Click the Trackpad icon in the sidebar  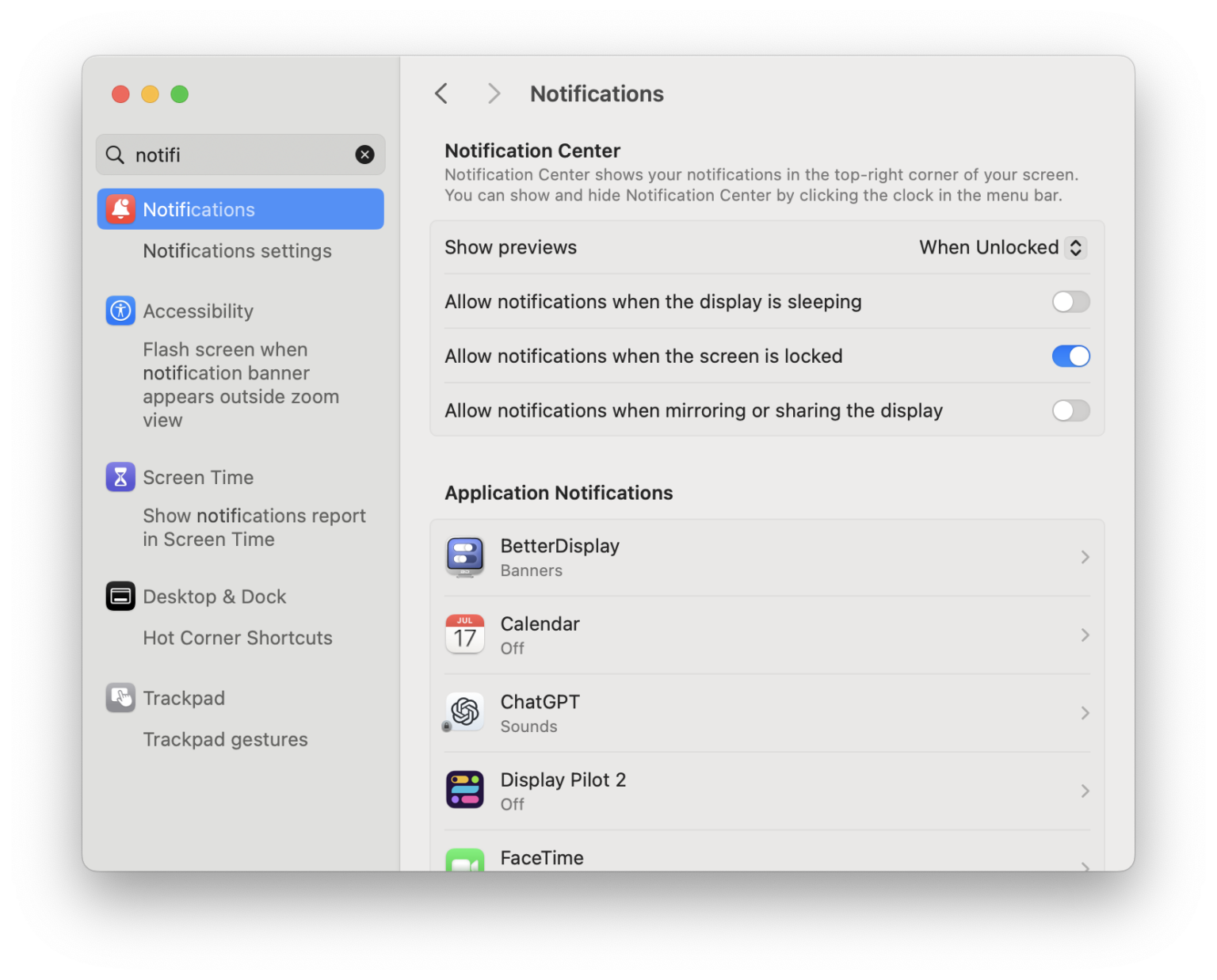[x=120, y=697]
